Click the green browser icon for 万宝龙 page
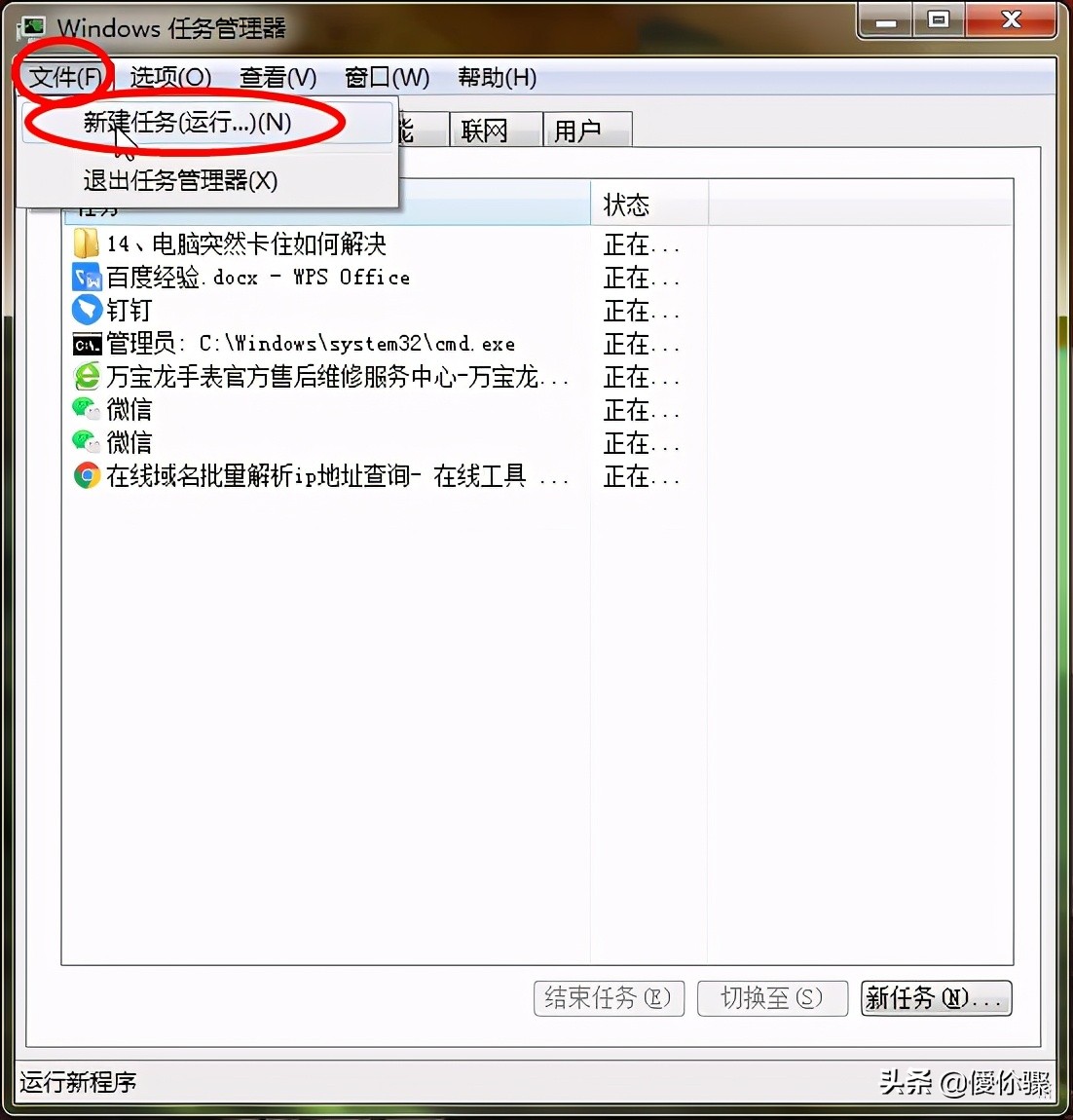This screenshot has height=1120, width=1073. (x=87, y=377)
